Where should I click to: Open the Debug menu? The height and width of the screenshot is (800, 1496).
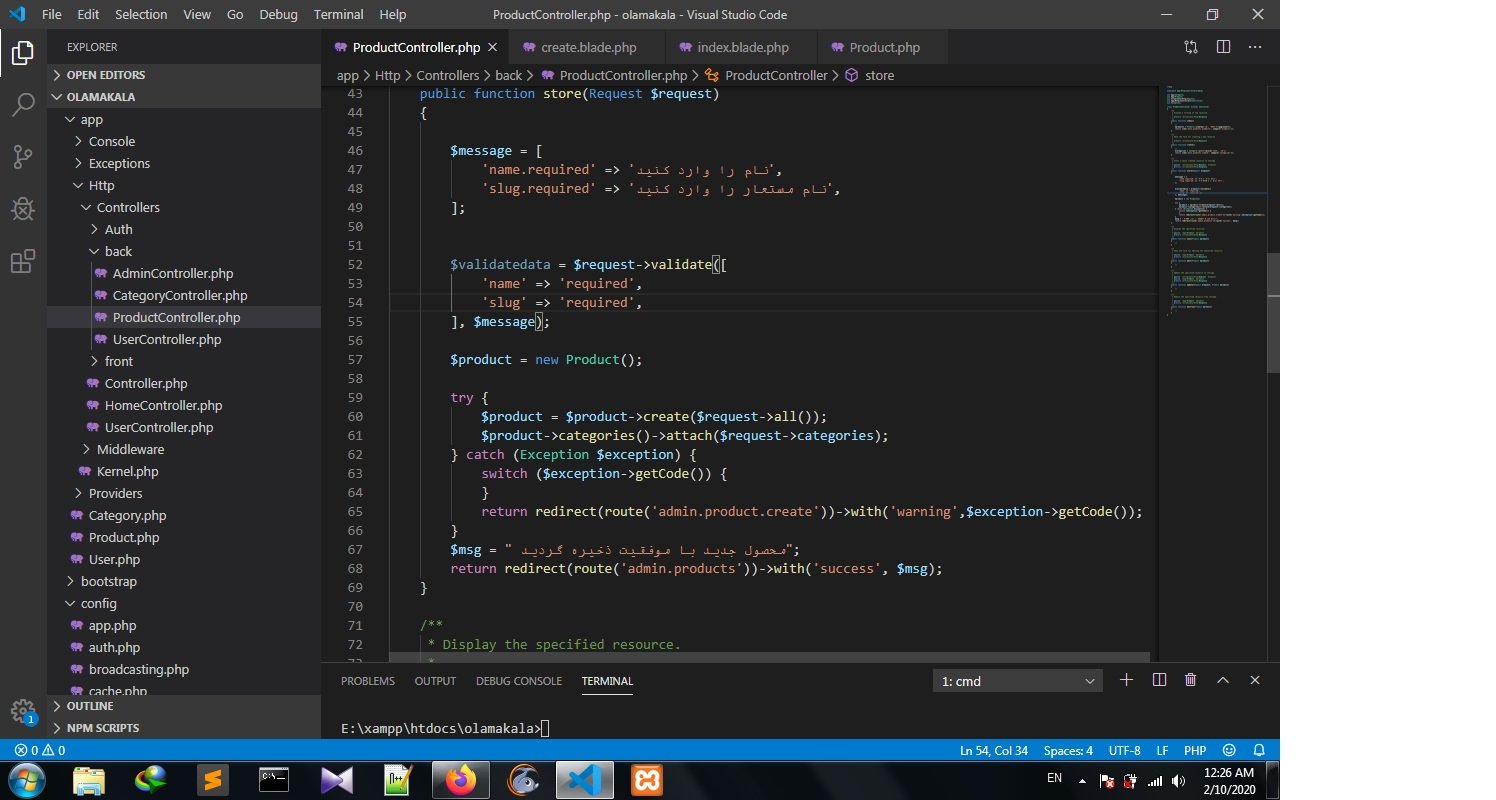point(278,15)
